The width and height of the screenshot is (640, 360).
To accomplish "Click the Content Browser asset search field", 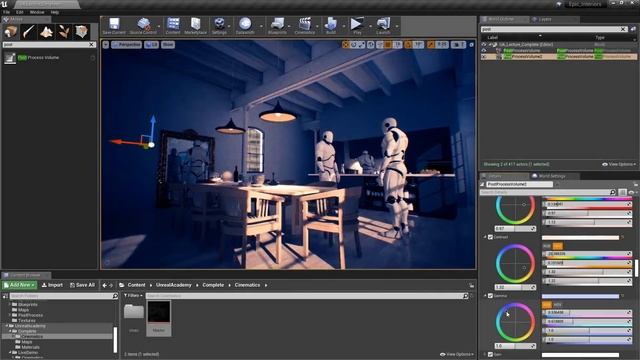I will click(307, 296).
